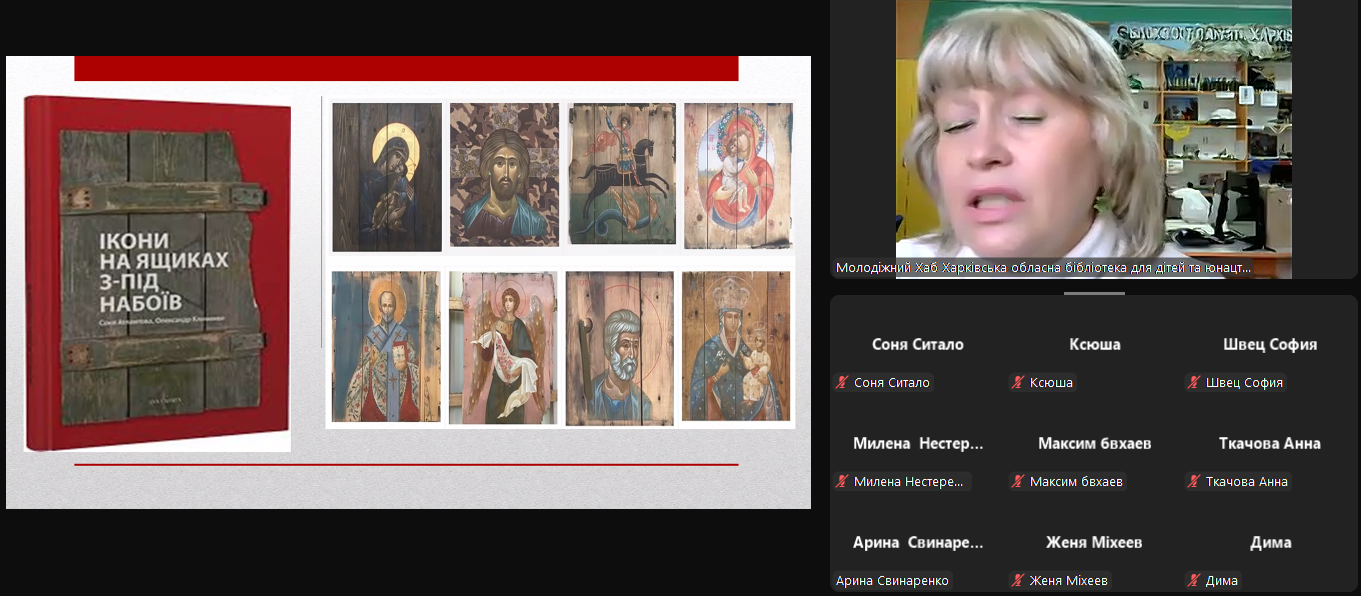Click the large "Арина Свинаре…" participant name
Image resolution: width=1361 pixels, height=596 pixels.
tap(918, 543)
